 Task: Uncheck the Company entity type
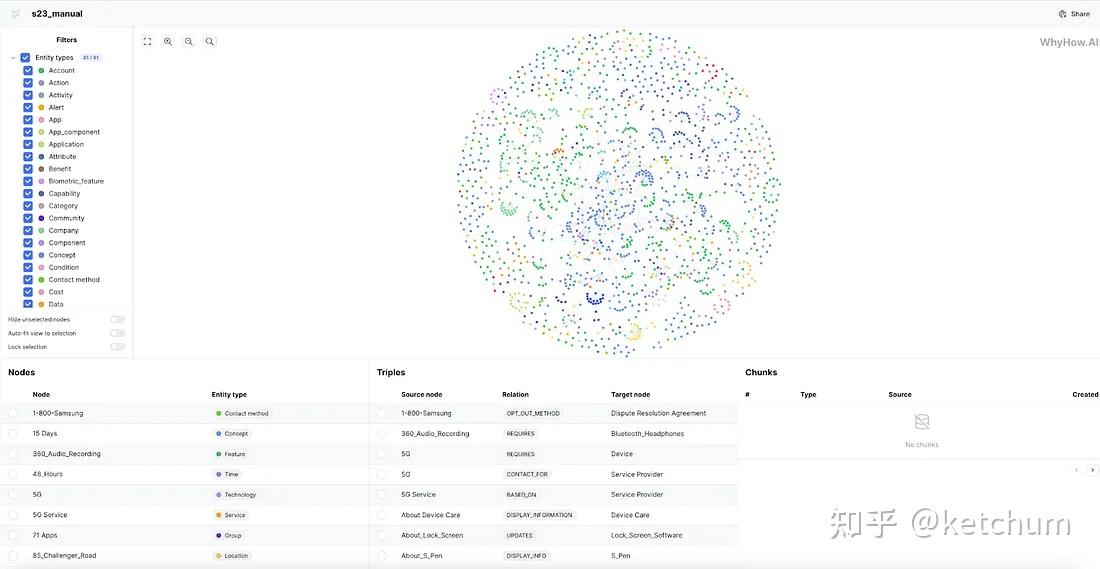coord(28,230)
